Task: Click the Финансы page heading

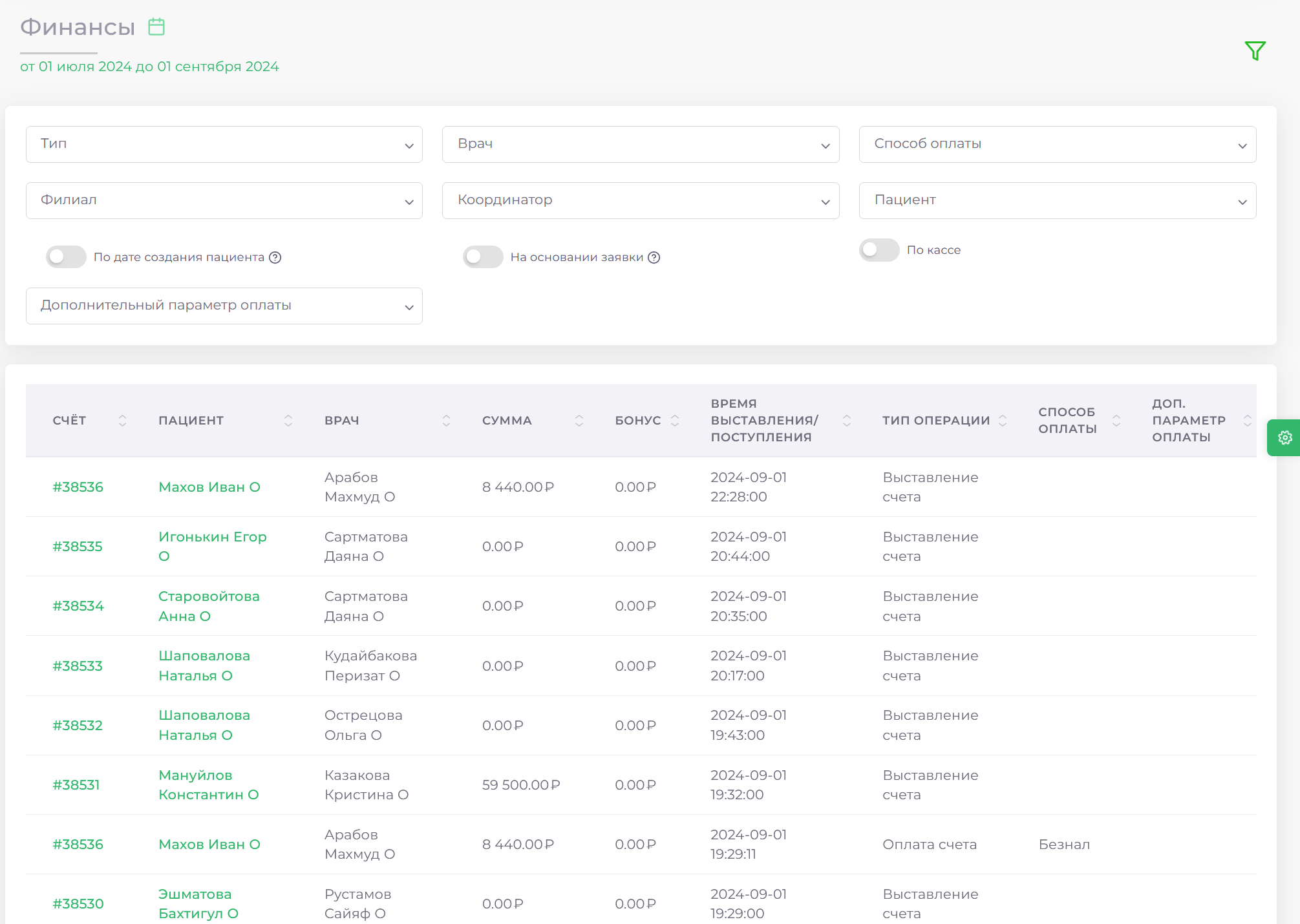Action: click(78, 27)
